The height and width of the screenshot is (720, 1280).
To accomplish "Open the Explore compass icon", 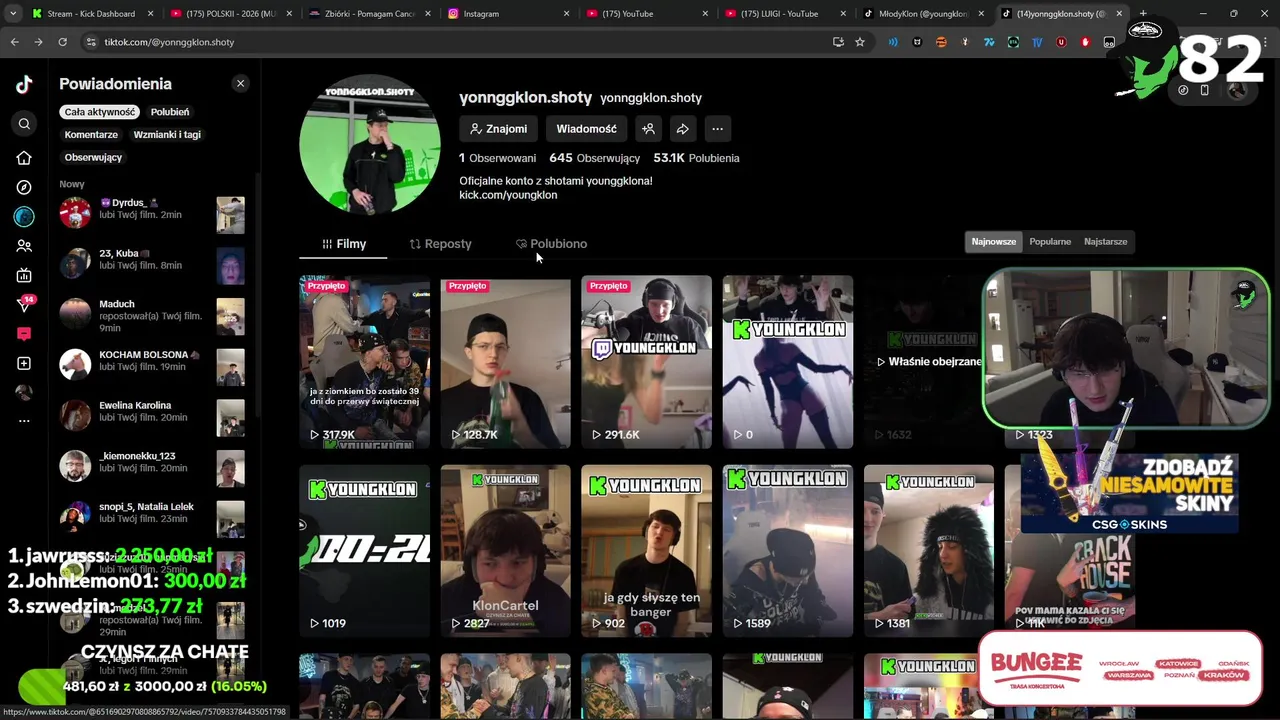I will click(x=24, y=187).
